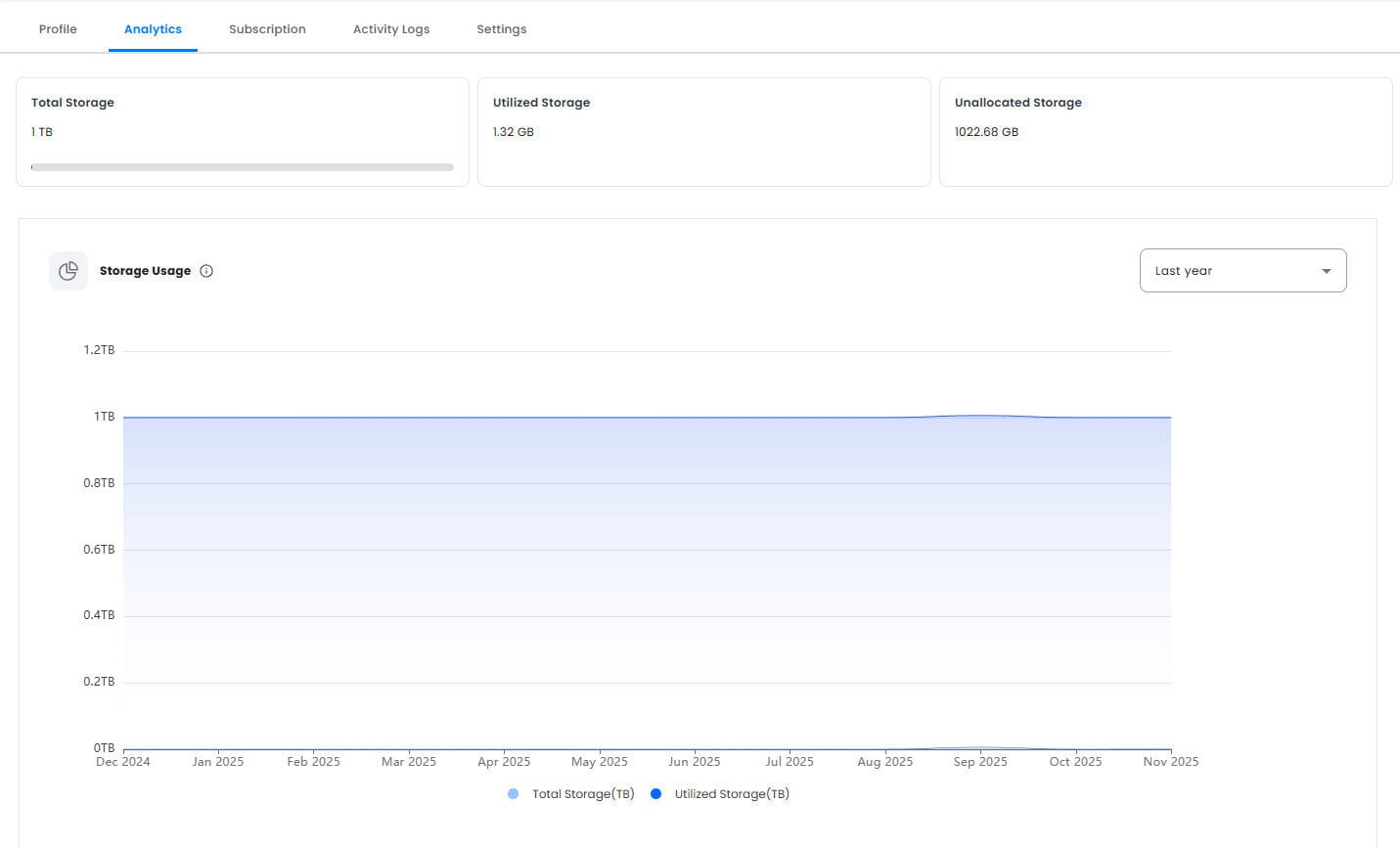
Task: Toggle Utilized Storage series visibility in legend
Action: click(721, 793)
